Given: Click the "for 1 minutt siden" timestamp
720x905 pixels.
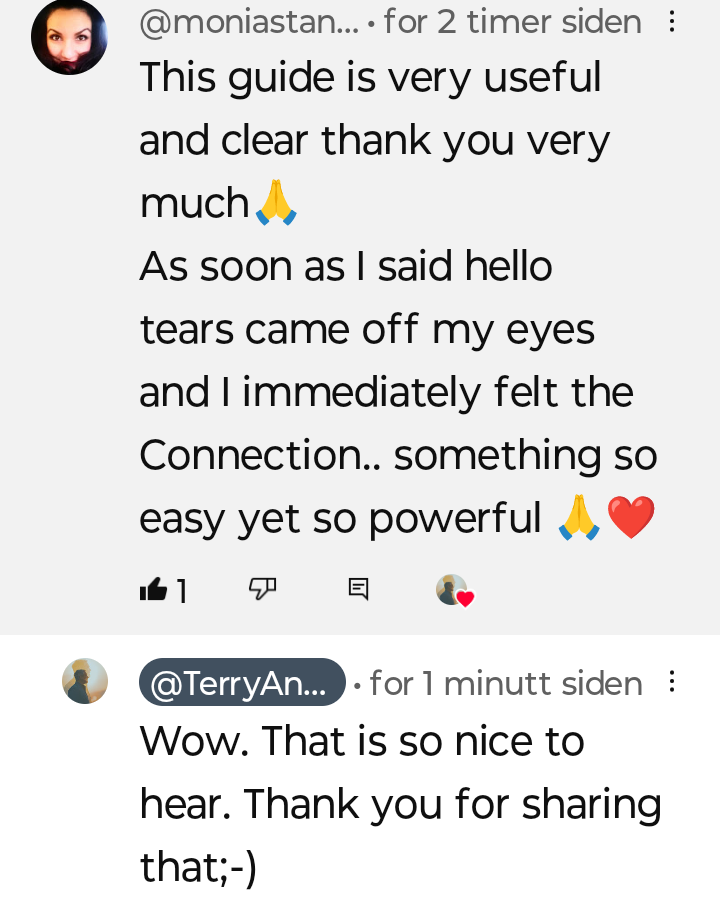Looking at the screenshot, I should pos(506,684).
